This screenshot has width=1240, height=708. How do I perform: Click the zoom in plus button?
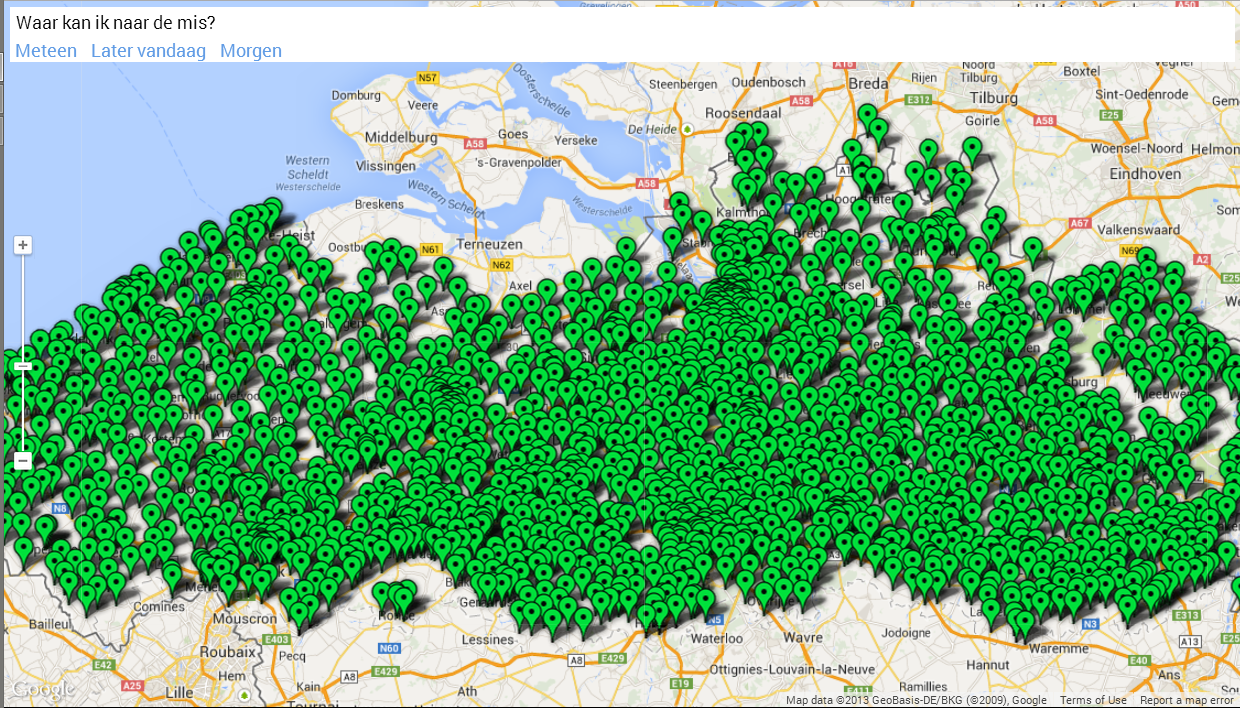[x=23, y=245]
